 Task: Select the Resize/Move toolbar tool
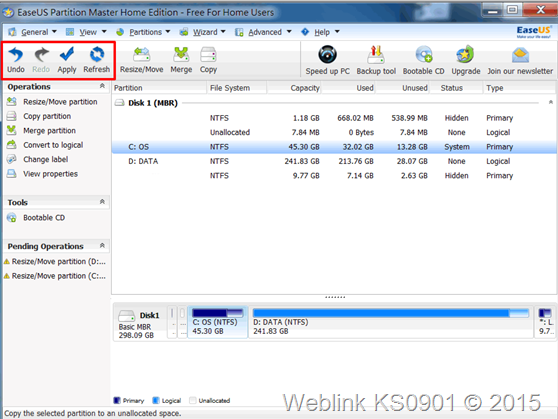tap(141, 60)
